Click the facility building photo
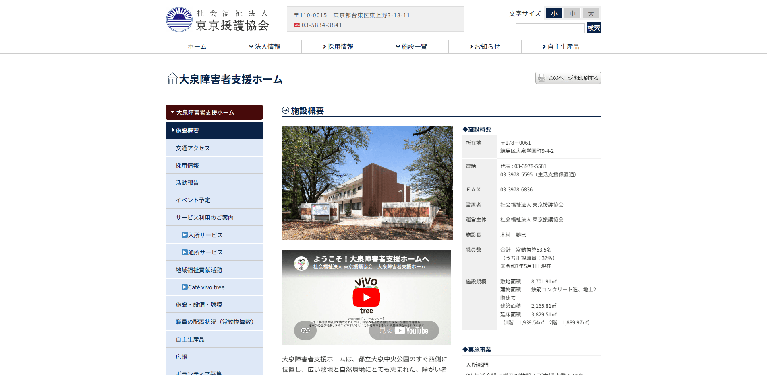 tap(367, 183)
